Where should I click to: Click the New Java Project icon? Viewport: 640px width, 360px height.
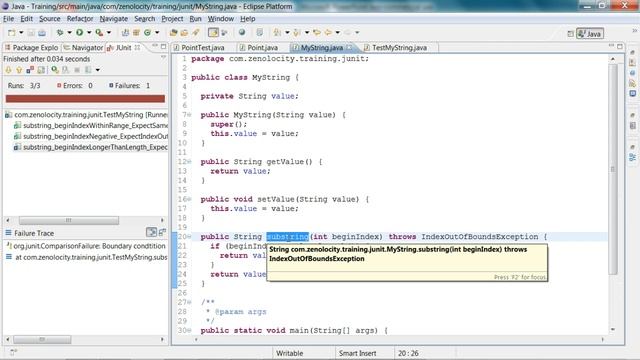click(x=126, y=33)
